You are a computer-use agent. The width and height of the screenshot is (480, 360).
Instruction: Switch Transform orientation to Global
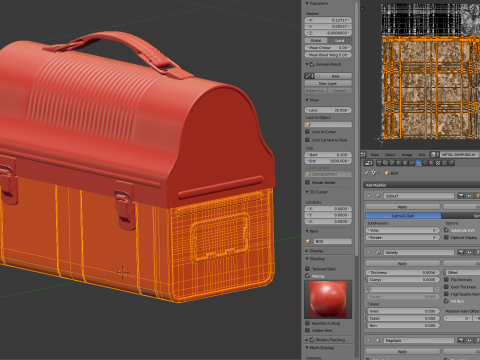pos(316,40)
